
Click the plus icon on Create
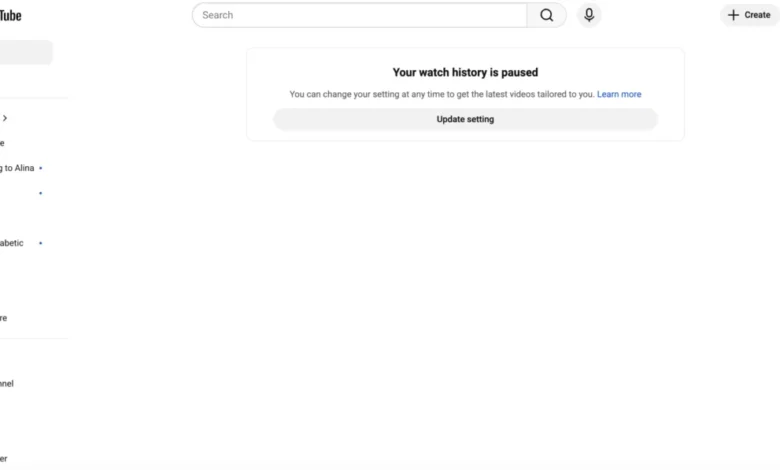click(733, 15)
